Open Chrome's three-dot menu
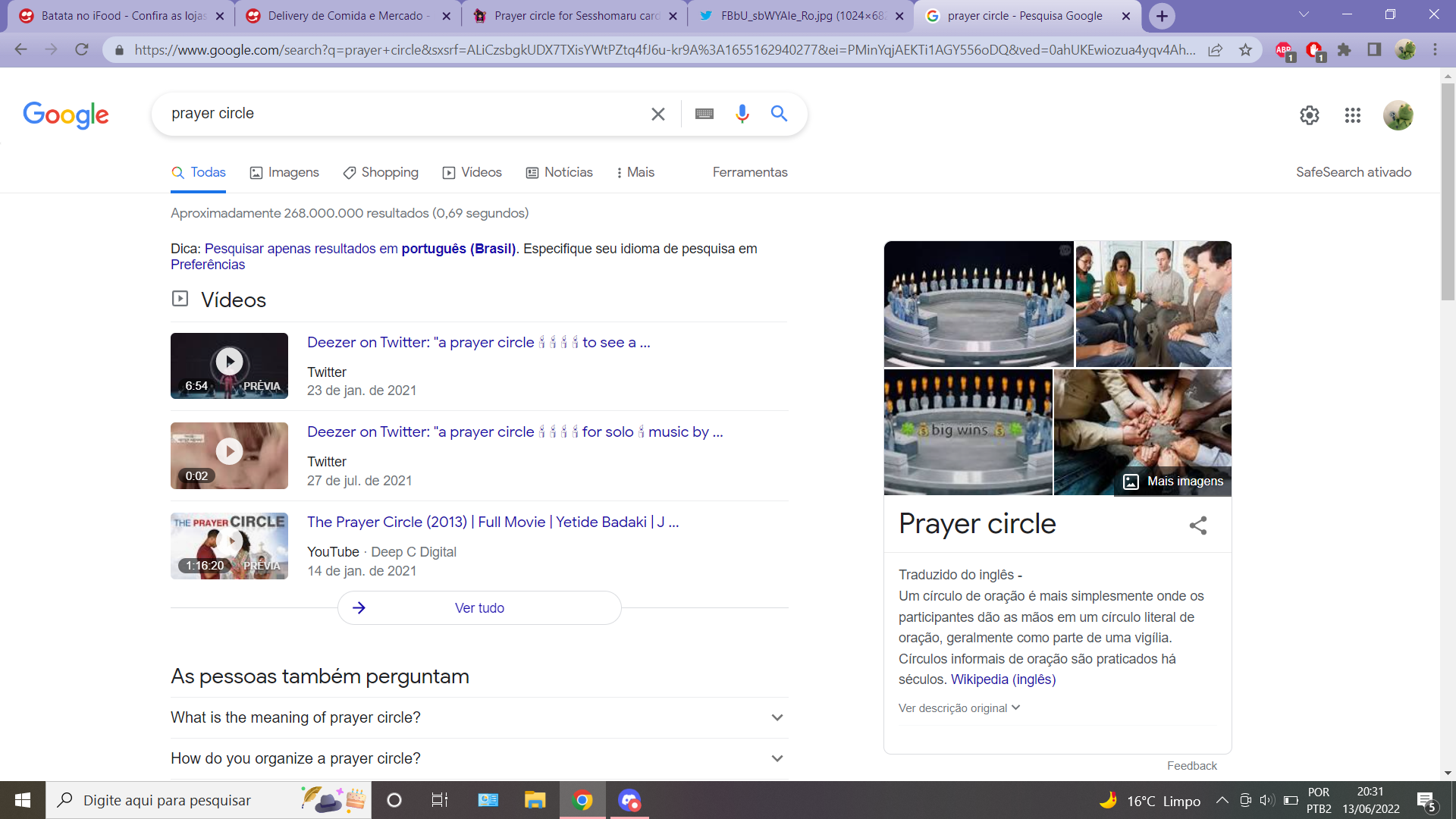This screenshot has width=1456, height=819. tap(1435, 50)
